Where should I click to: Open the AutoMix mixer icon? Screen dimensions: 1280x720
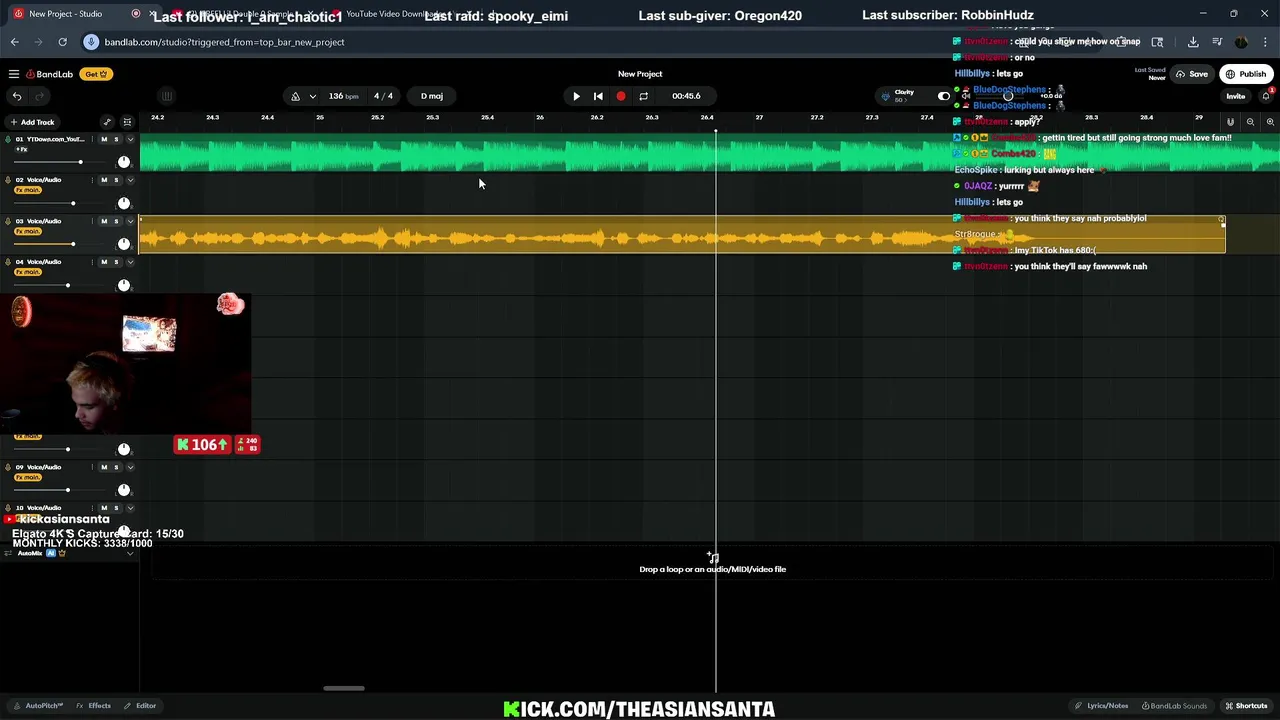coord(7,553)
